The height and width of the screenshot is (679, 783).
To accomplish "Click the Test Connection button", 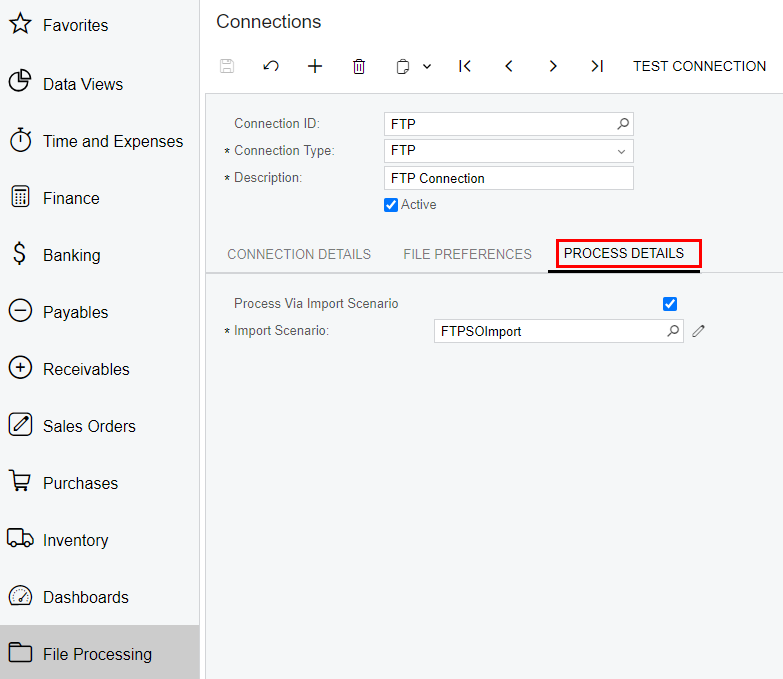I will (699, 66).
